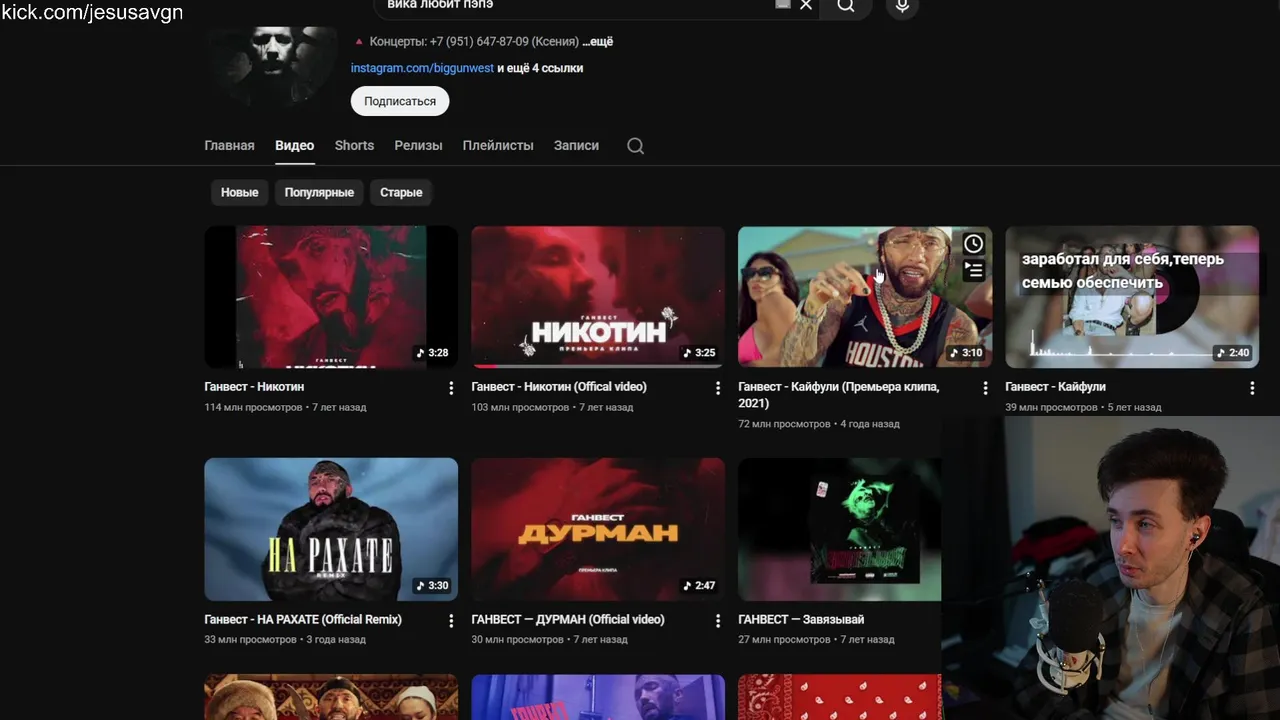The image size is (1280, 720).
Task: Click '103 млн просмотров' text
Action: click(x=520, y=408)
